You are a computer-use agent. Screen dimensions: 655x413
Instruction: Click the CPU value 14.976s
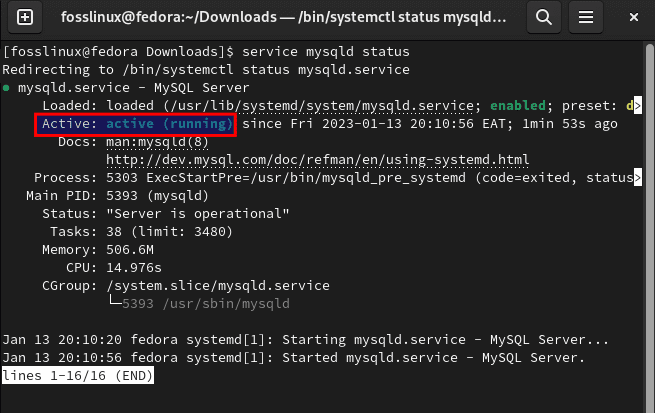coord(134,268)
